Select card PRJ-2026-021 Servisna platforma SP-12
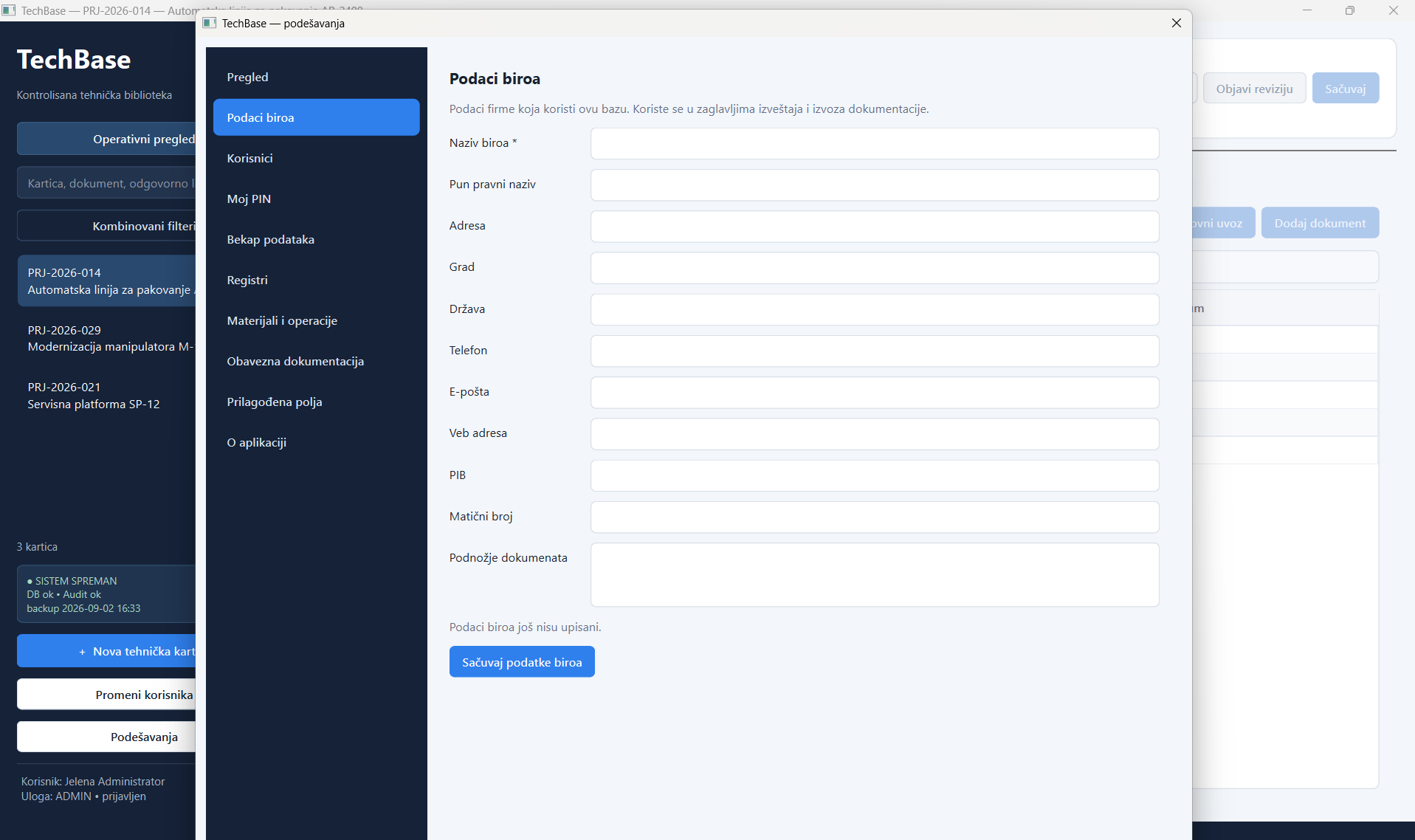Image resolution: width=1415 pixels, height=840 pixels. pos(106,396)
